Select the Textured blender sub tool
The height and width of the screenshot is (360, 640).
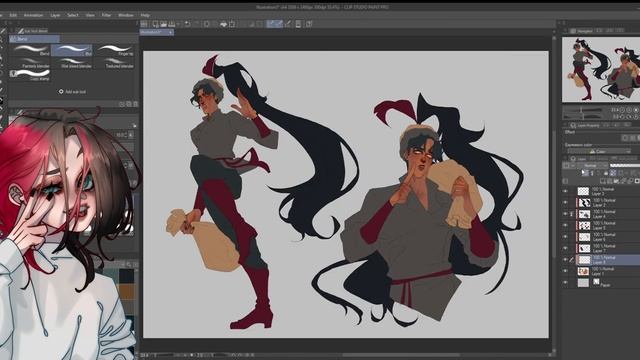[114, 62]
